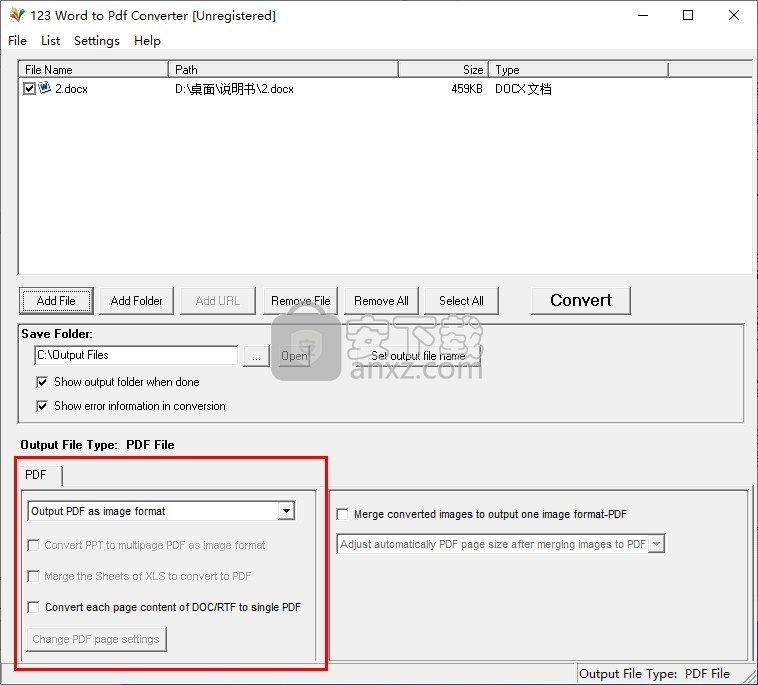This screenshot has width=758, height=685.
Task: Open the List menu
Action: pyautogui.click(x=50, y=41)
